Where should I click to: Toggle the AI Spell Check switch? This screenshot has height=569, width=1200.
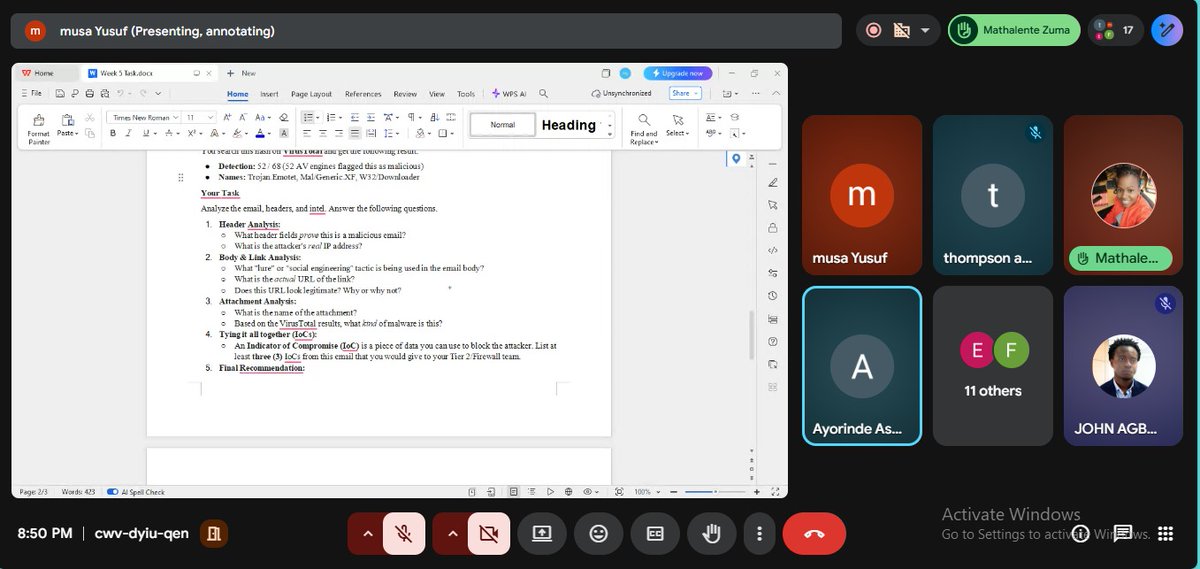point(112,491)
